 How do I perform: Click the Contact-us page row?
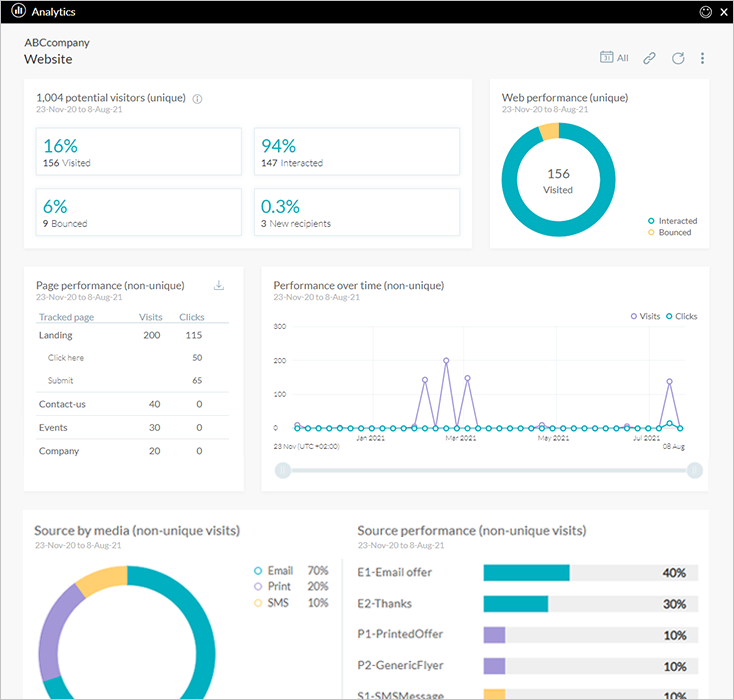132,404
